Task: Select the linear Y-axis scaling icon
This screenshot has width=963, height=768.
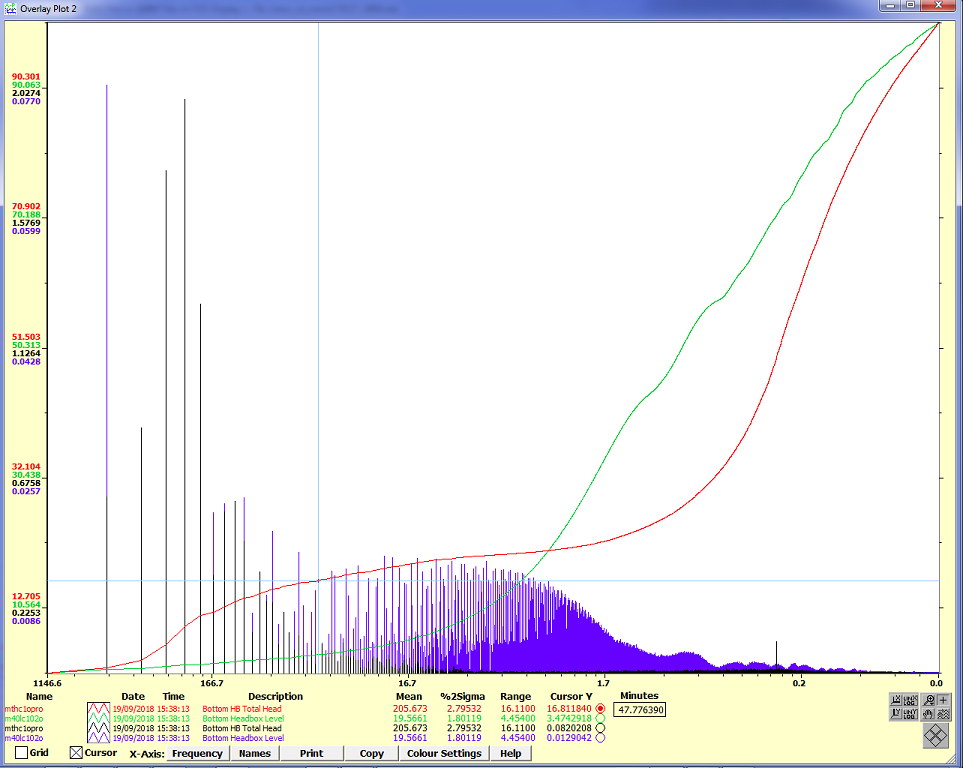Action: (x=896, y=714)
